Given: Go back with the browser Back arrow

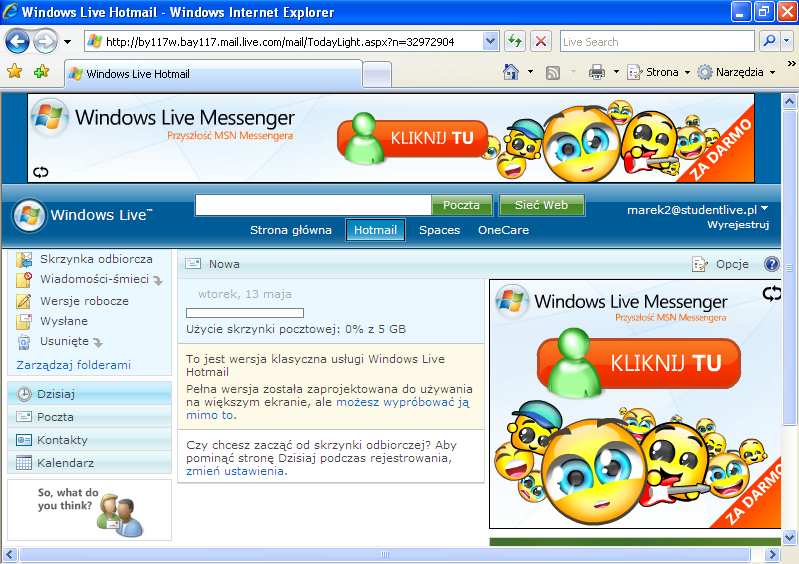Looking at the screenshot, I should pyautogui.click(x=17, y=41).
